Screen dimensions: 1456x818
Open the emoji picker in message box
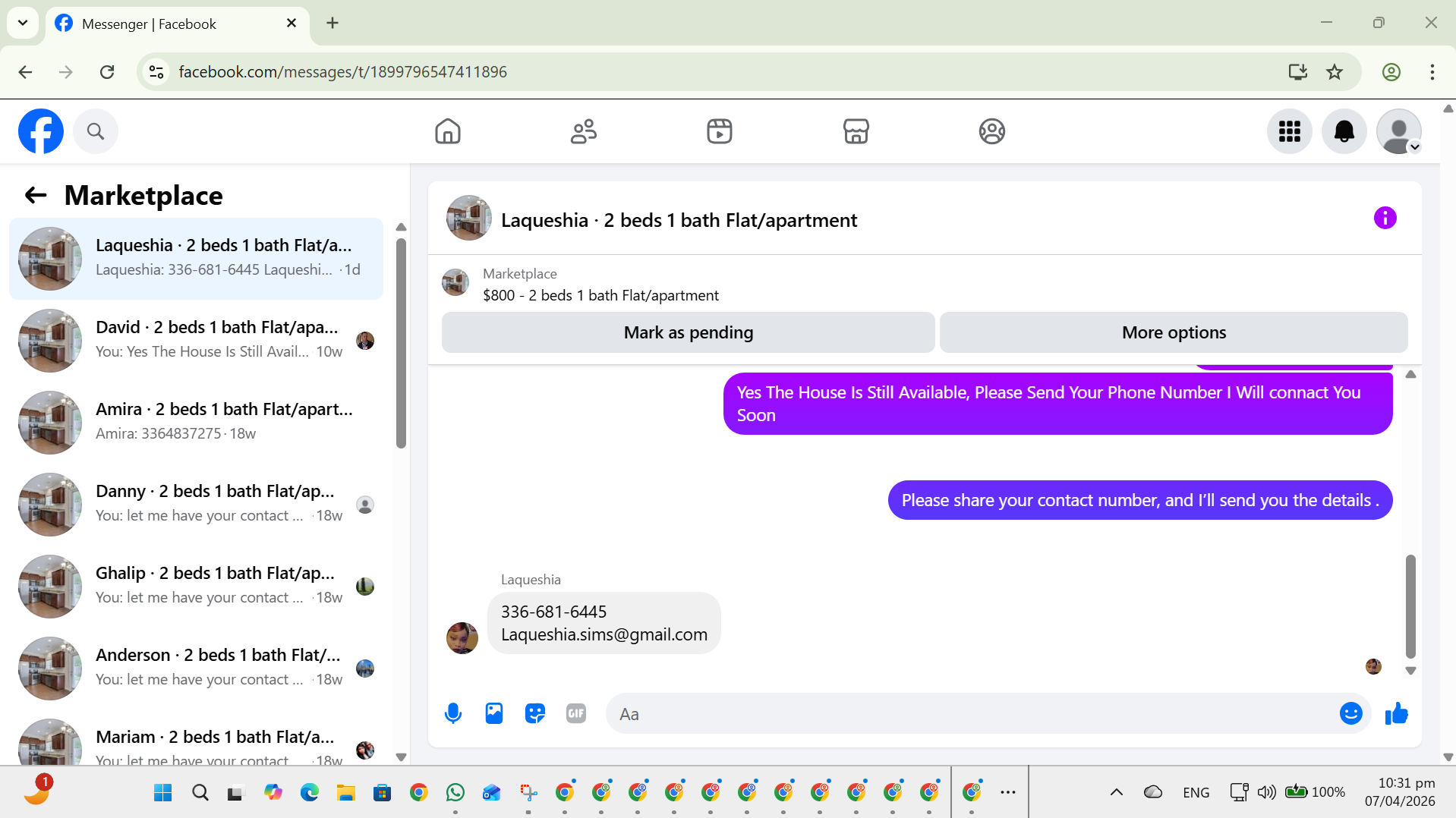[1351, 713]
